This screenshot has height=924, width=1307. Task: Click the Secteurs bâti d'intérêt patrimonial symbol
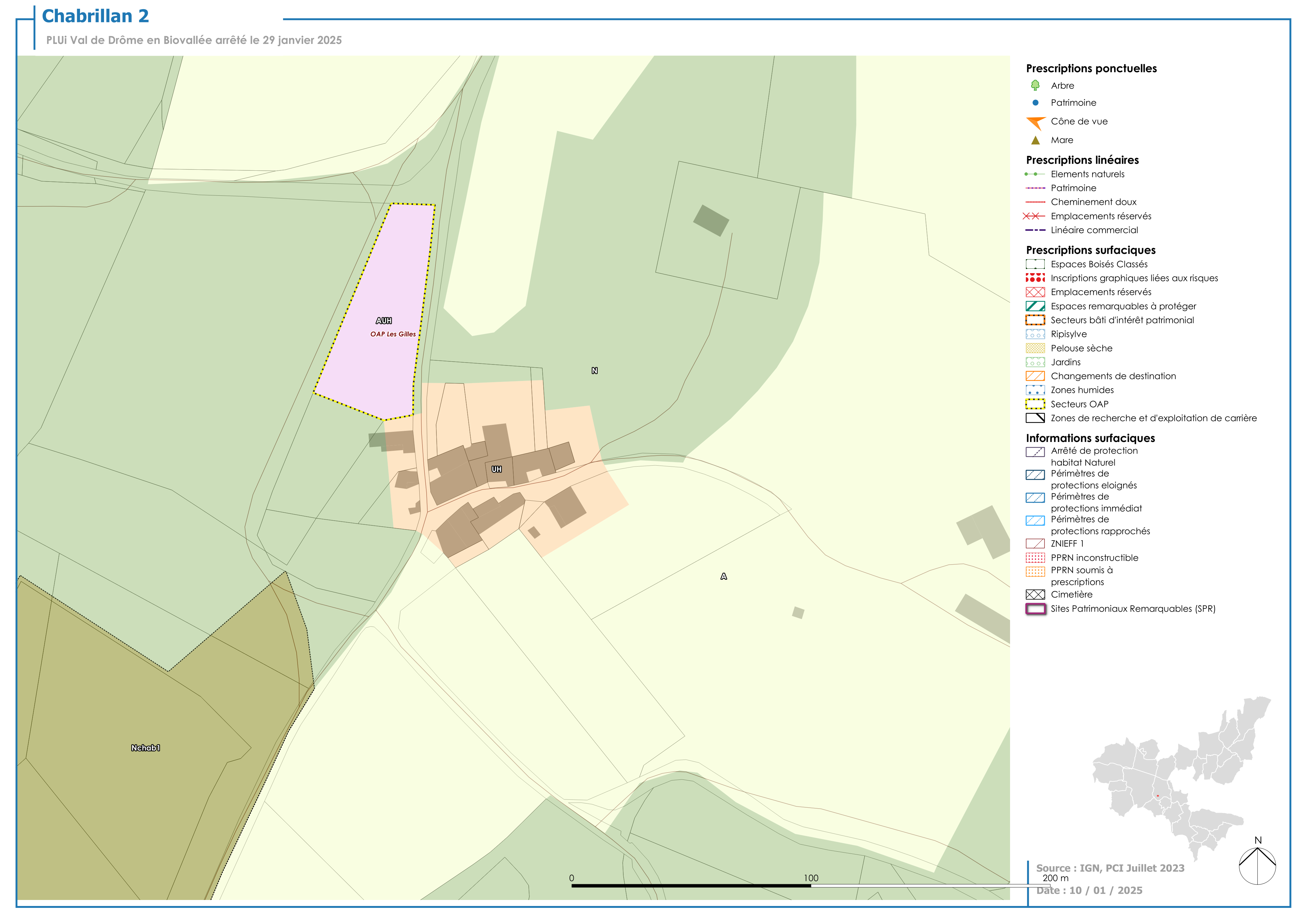tap(1035, 320)
